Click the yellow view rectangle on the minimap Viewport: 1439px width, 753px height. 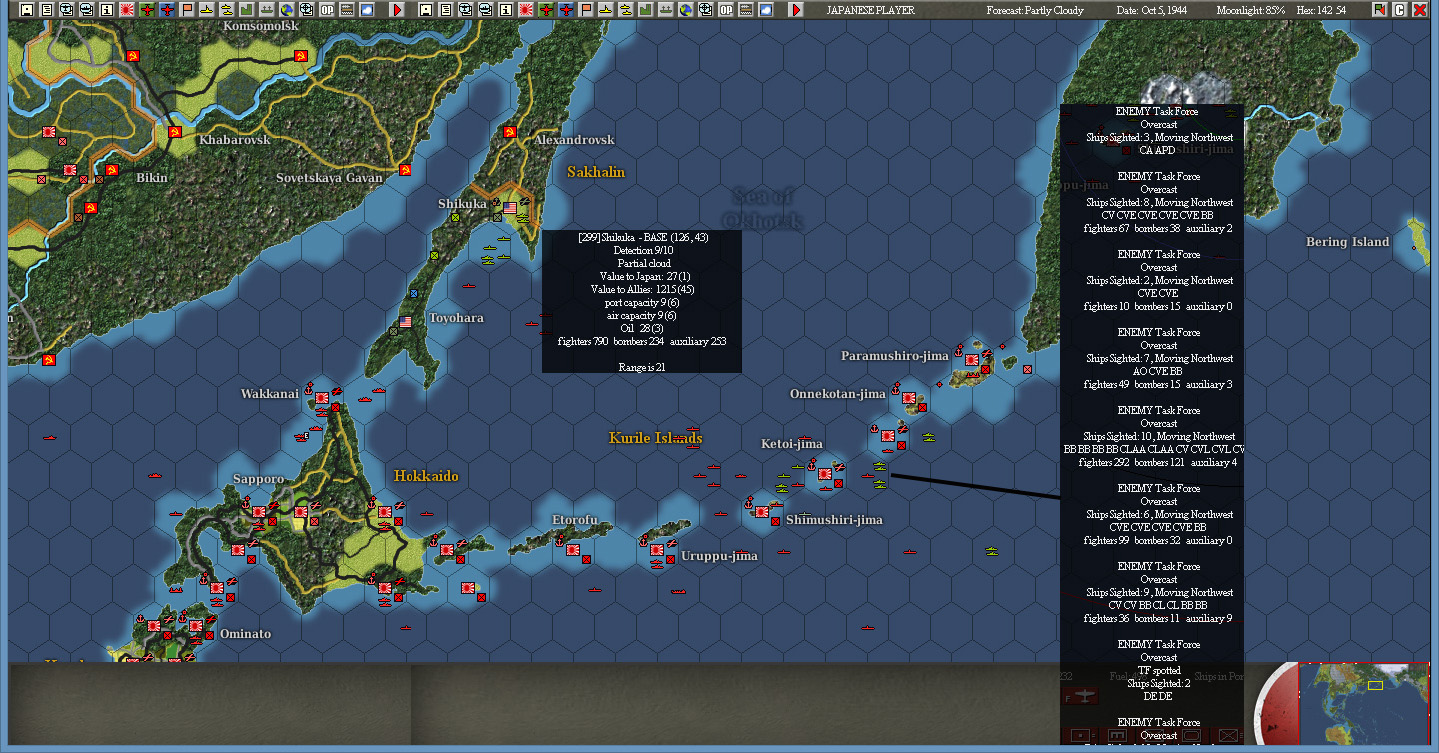click(1375, 685)
